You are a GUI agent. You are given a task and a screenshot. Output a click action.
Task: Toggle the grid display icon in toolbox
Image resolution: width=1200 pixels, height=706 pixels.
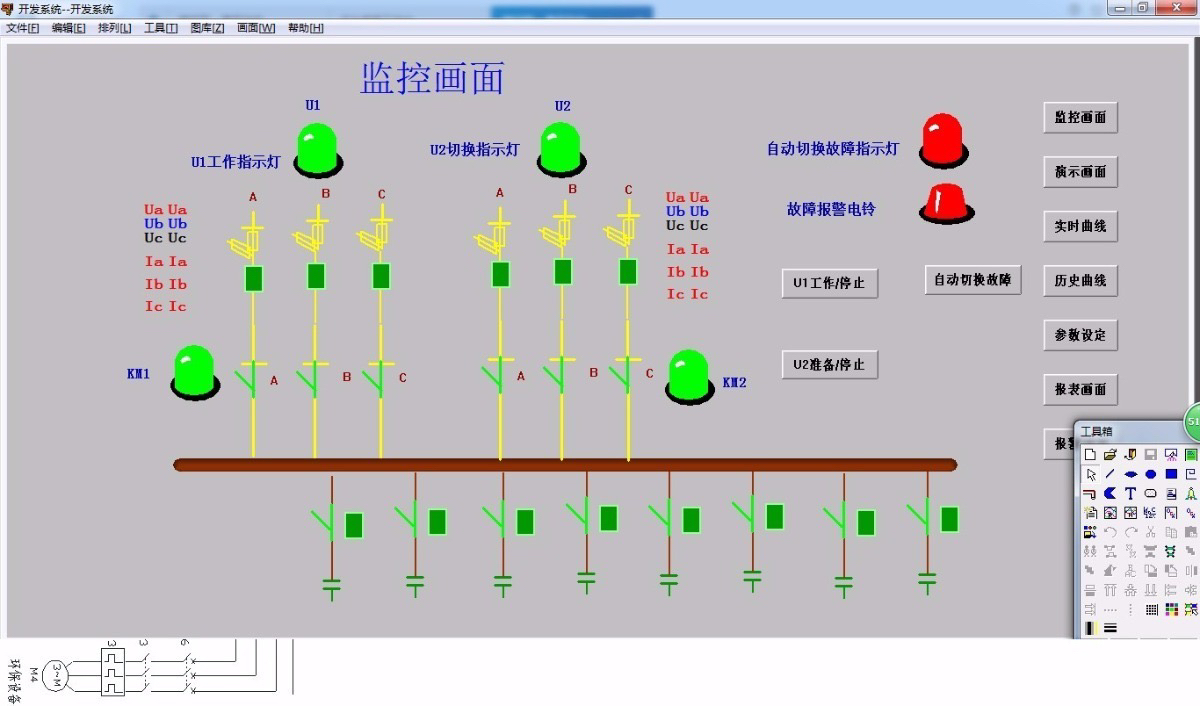[x=1151, y=609]
